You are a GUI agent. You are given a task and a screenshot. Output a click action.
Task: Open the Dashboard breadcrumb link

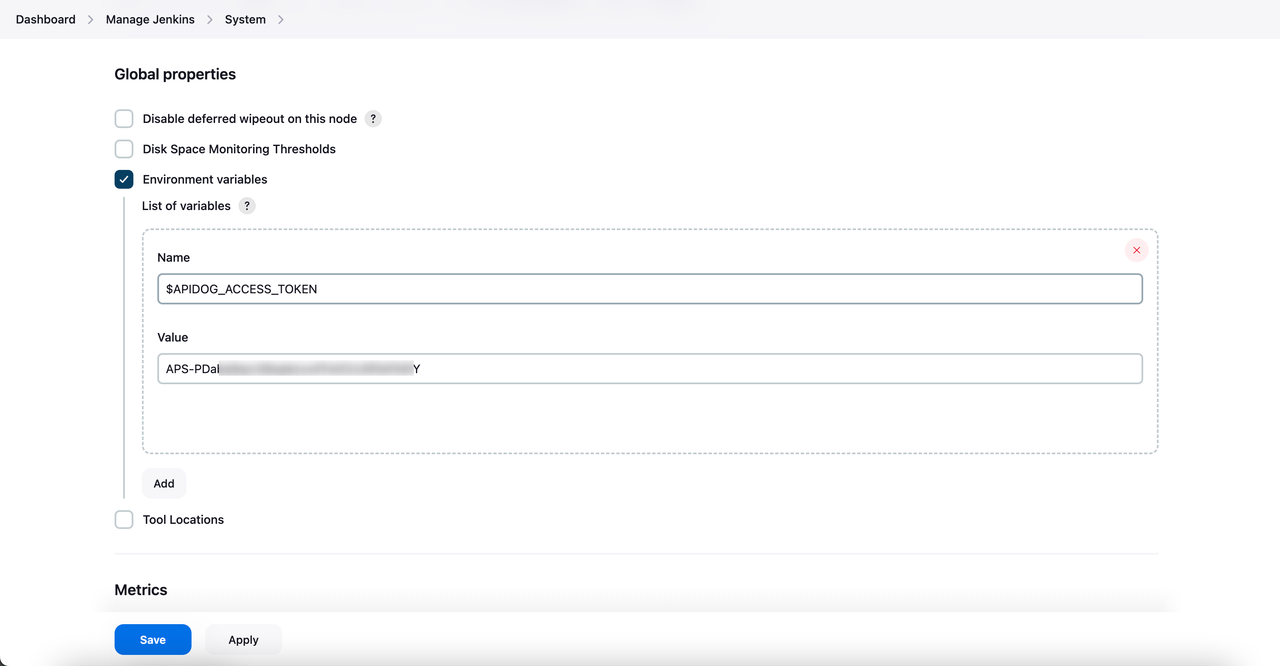click(x=45, y=19)
